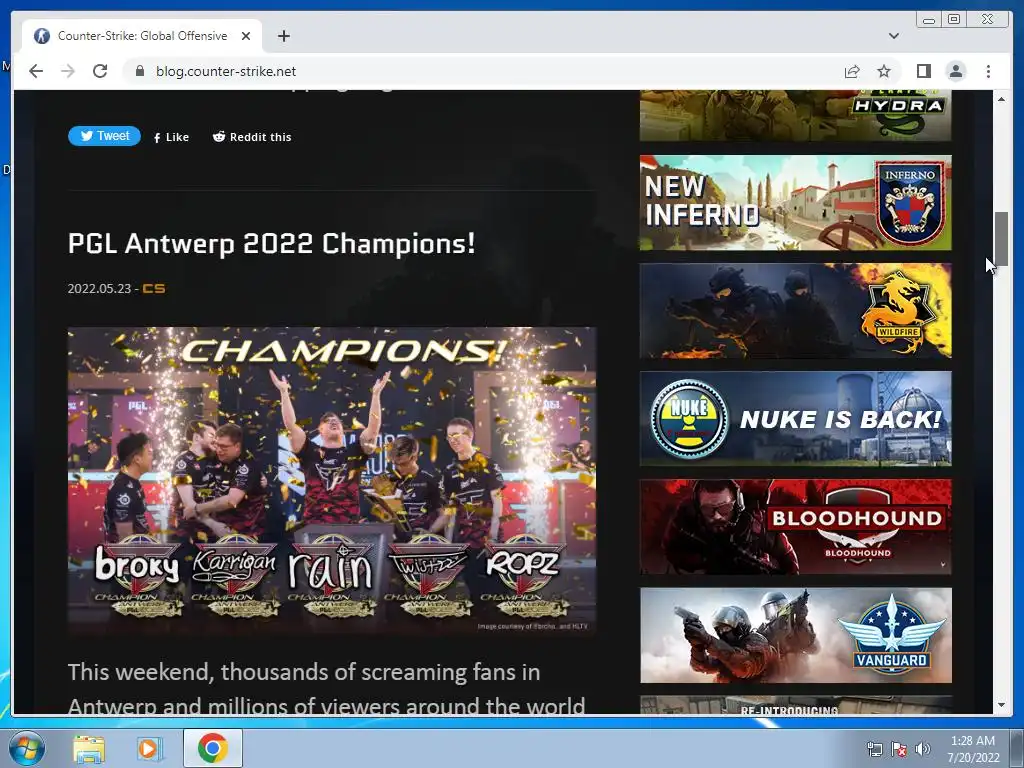Open network status tray icon
This screenshot has height=768, width=1024.
(874, 749)
